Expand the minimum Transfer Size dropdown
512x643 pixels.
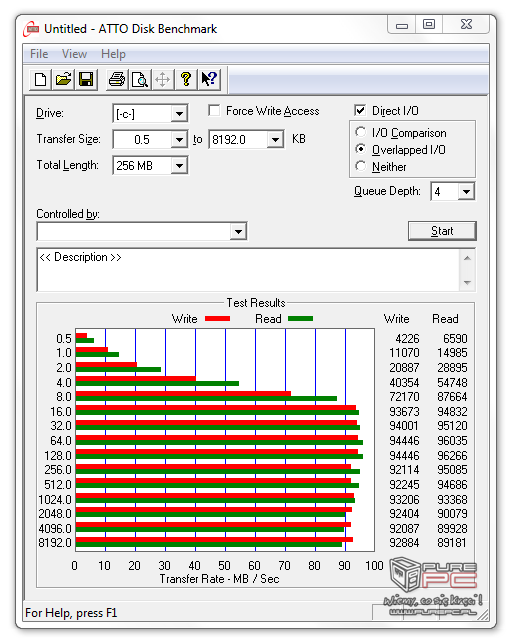coord(179,140)
